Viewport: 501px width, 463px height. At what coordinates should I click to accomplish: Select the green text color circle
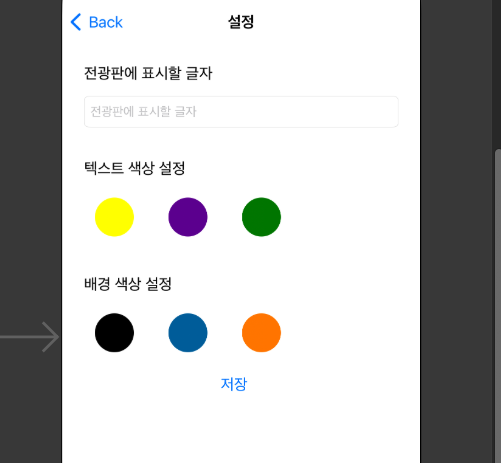[261, 217]
